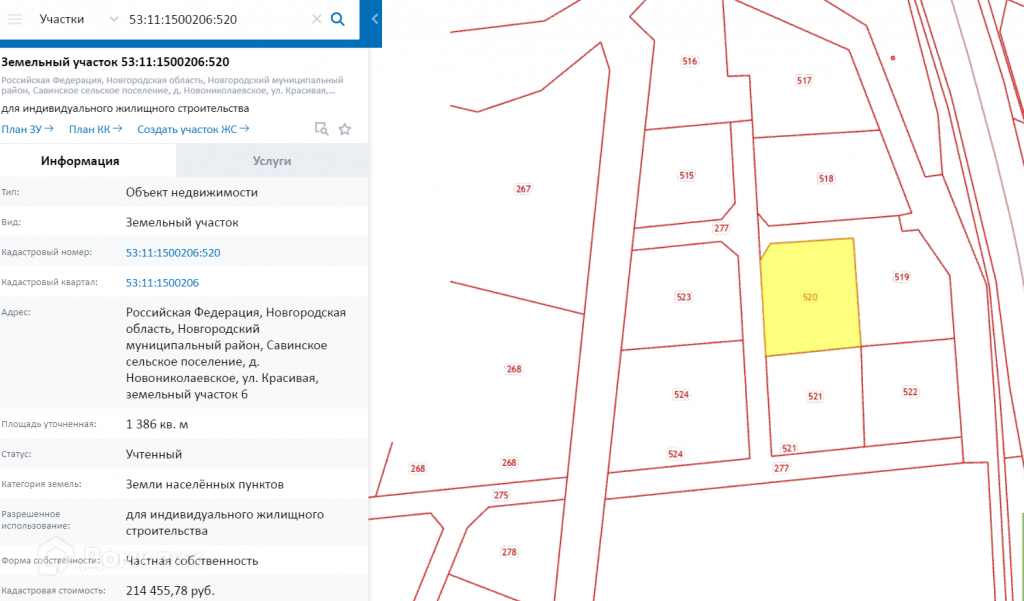The height and width of the screenshot is (601, 1024).
Task: Open План ЗУ link
Action: pyautogui.click(x=27, y=129)
